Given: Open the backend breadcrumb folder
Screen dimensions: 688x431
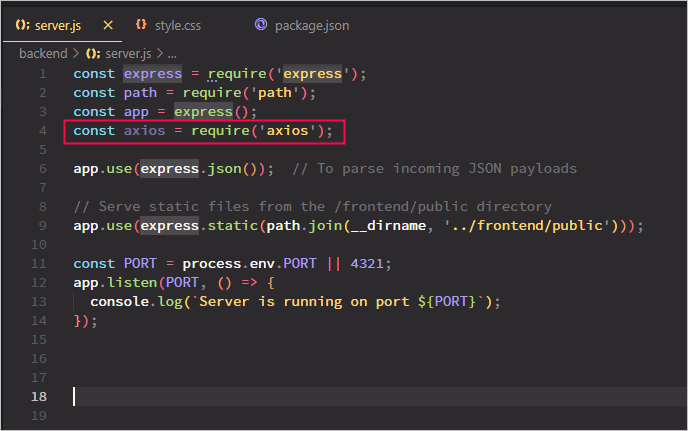Looking at the screenshot, I should click(x=43, y=54).
